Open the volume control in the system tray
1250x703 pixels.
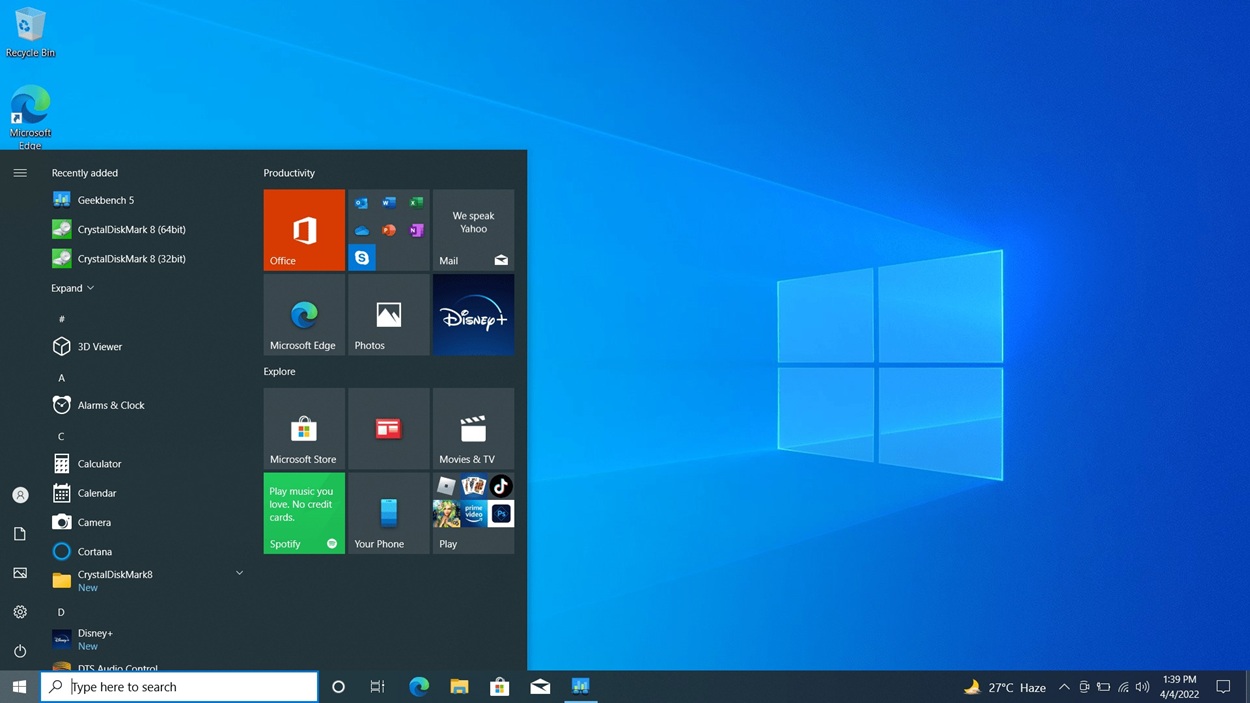coord(1141,687)
